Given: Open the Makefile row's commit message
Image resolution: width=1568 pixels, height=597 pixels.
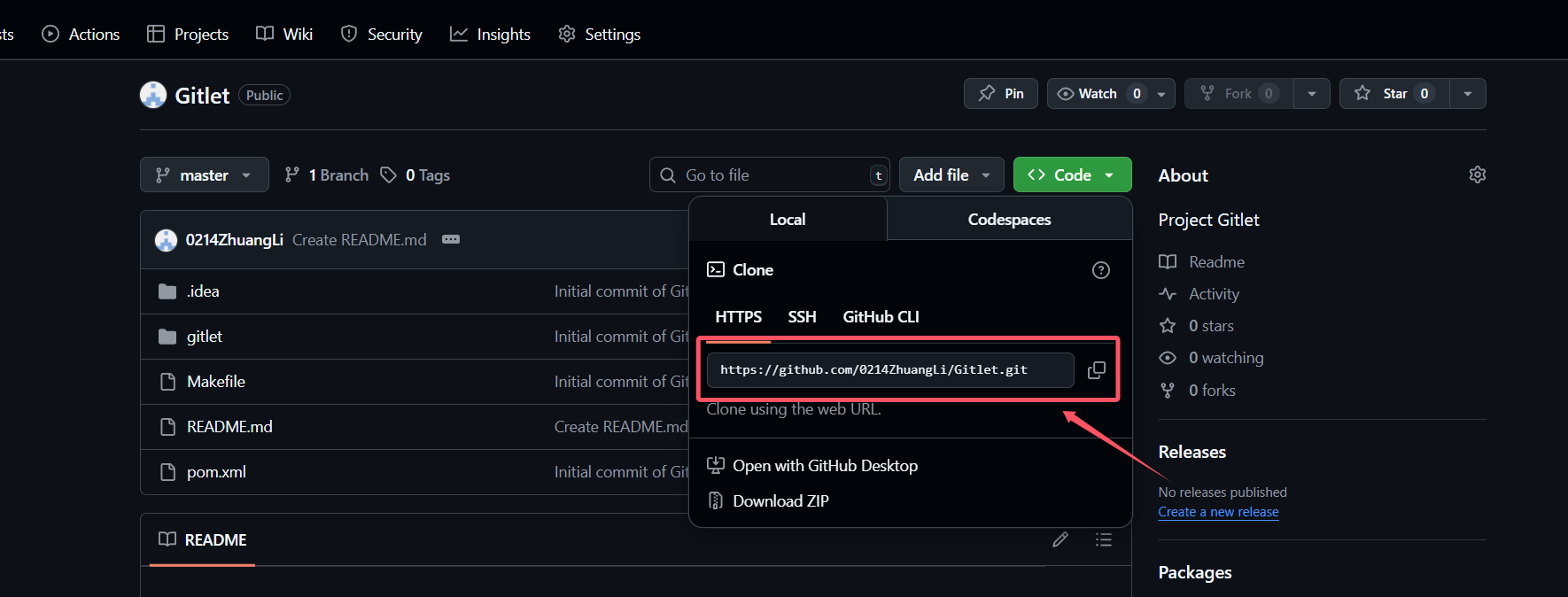Looking at the screenshot, I should [621, 382].
